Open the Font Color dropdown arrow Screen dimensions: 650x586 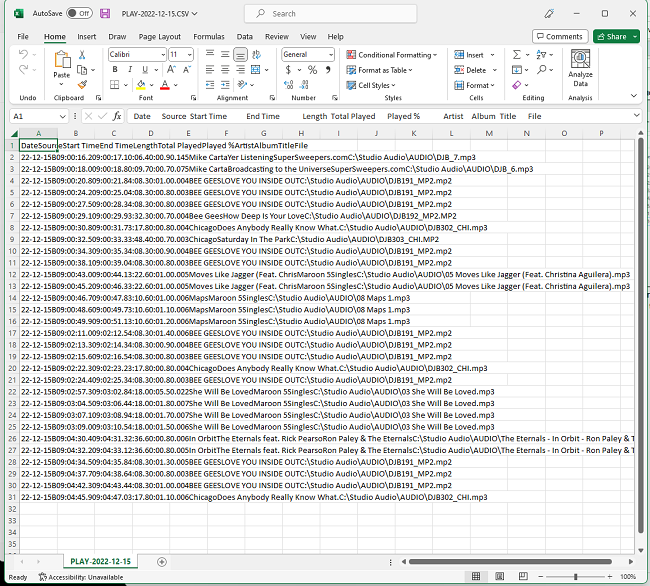tap(176, 85)
